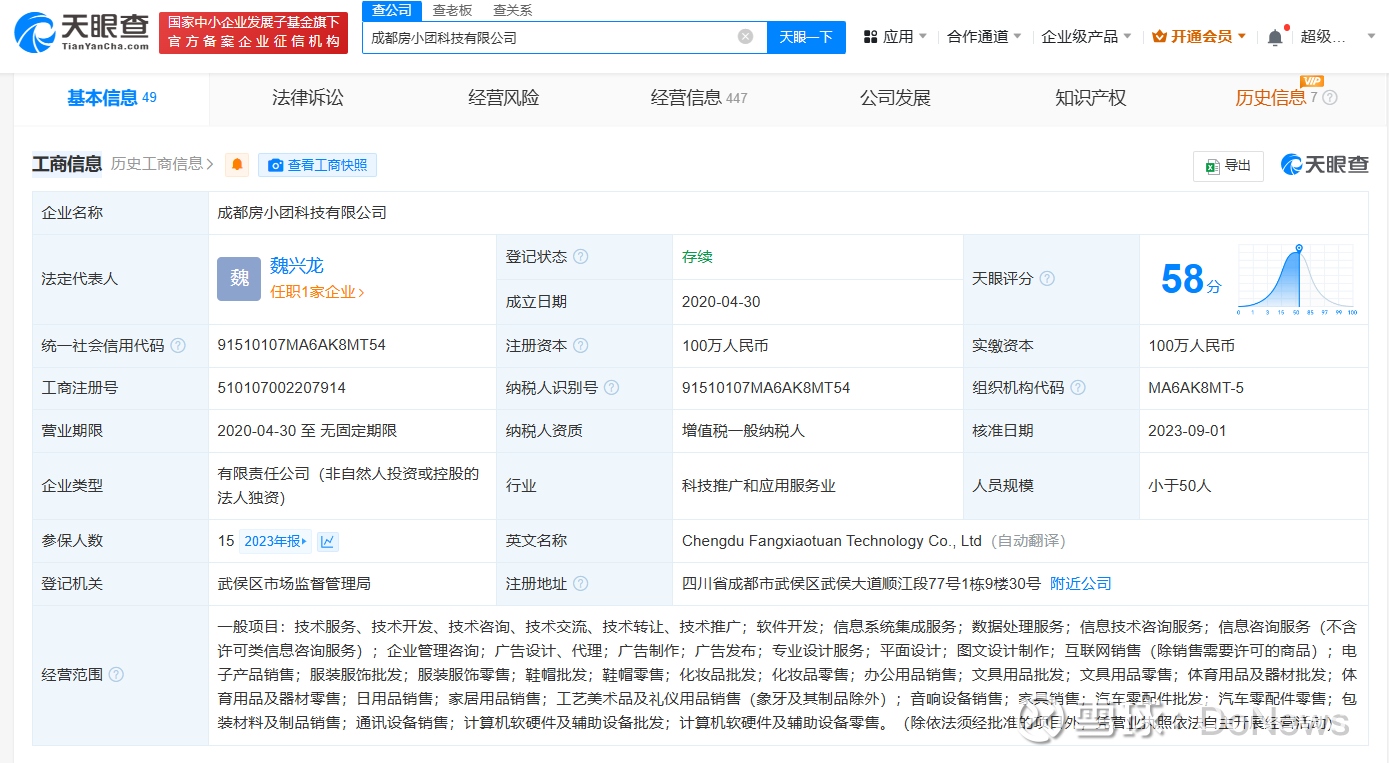Viewport: 1389px width, 763px height.
Task: Expand the 应用 dropdown menu
Action: click(x=895, y=37)
